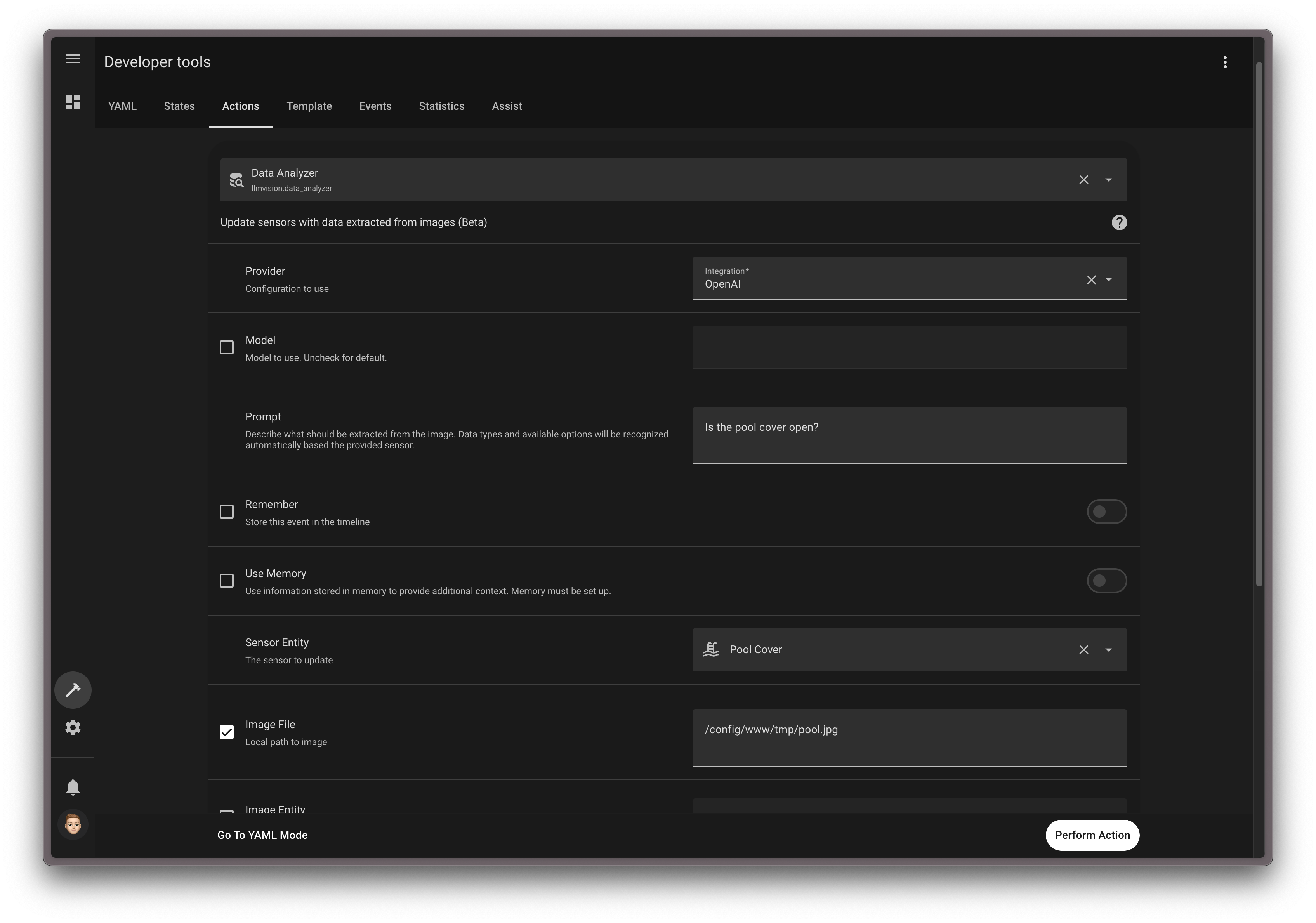Viewport: 1316px width, 923px height.
Task: Click the 'Developer tools' page title
Action: pyautogui.click(x=157, y=62)
